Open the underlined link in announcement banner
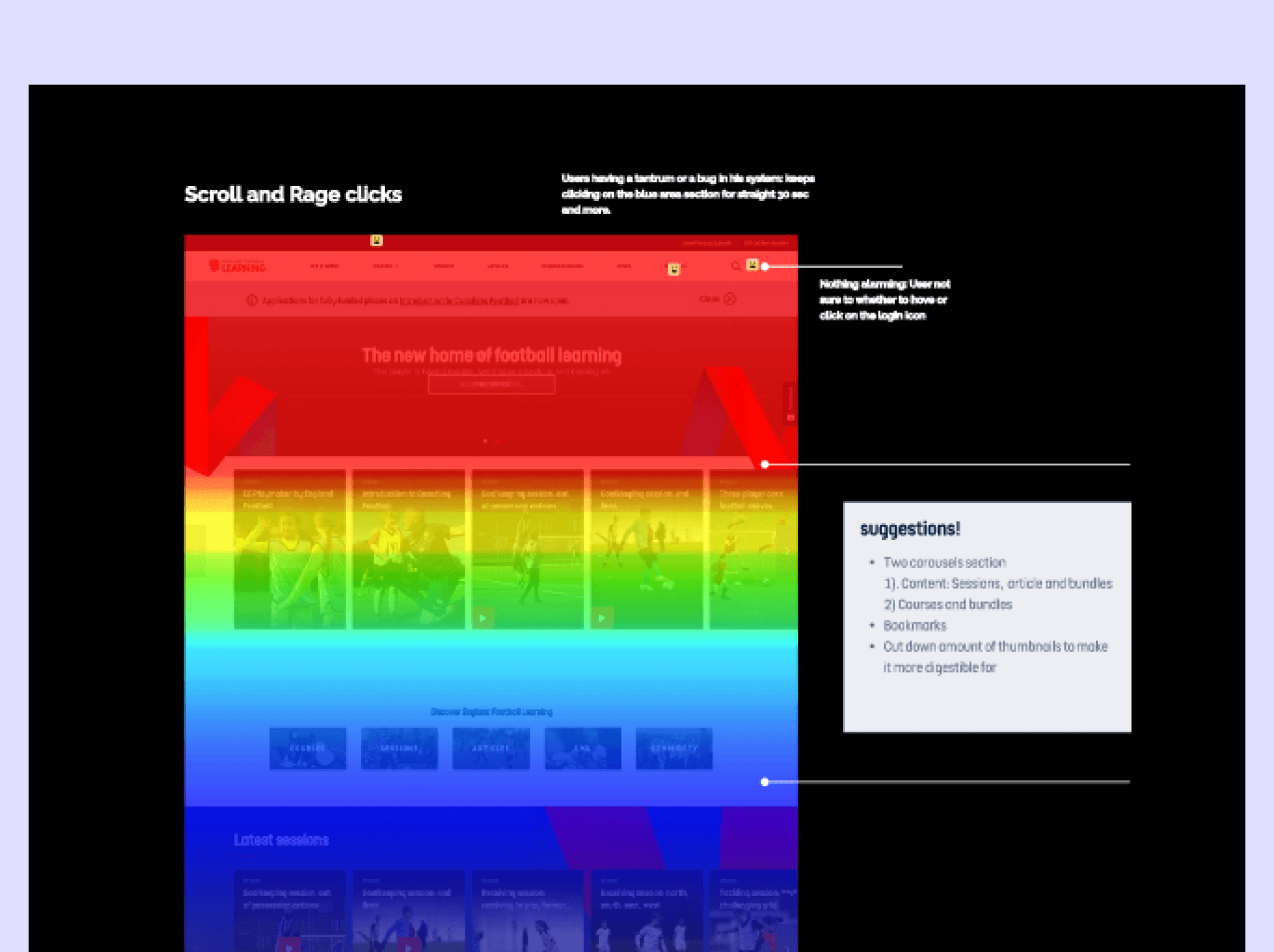 coord(459,301)
